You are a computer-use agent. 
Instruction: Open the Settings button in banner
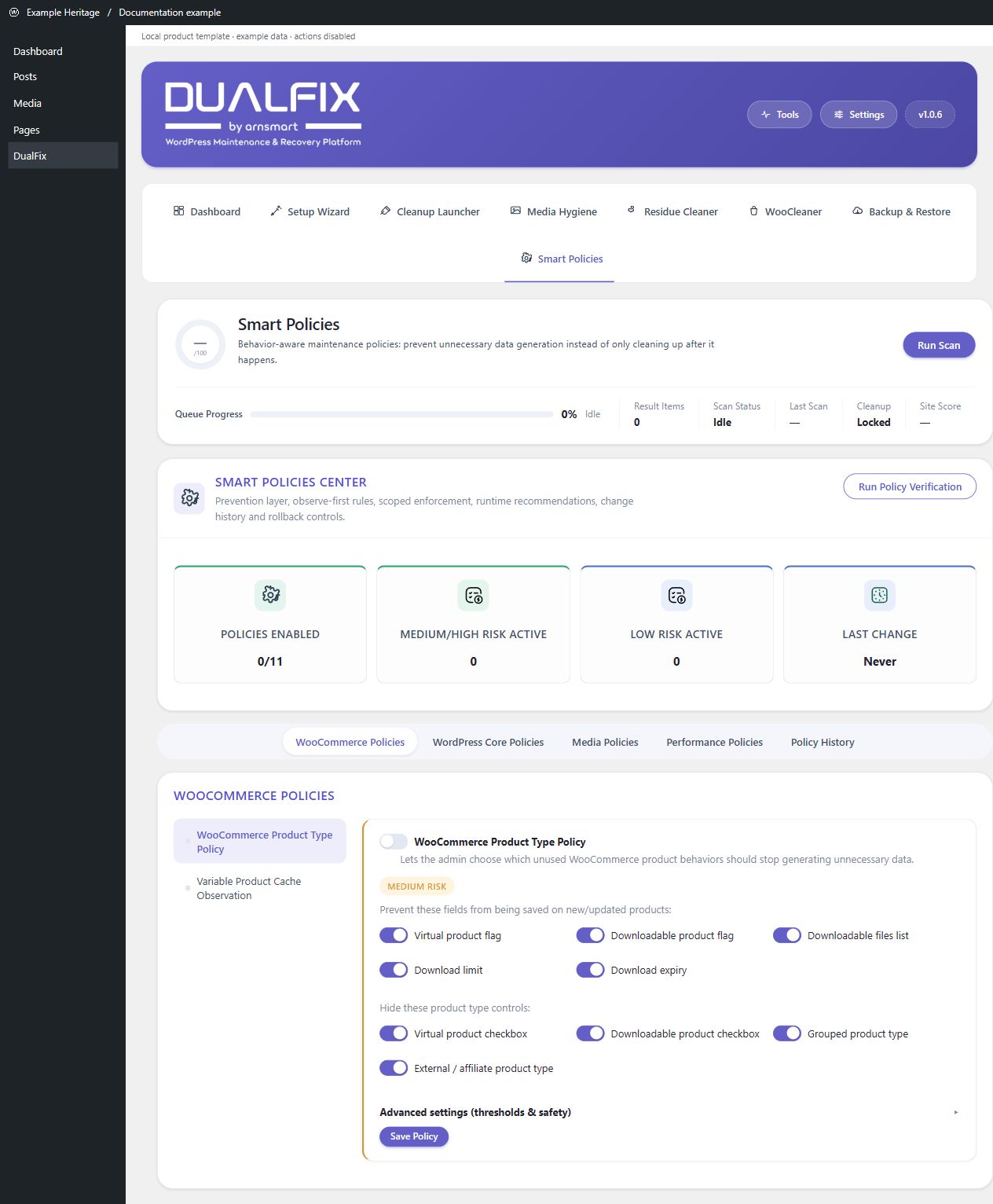[x=859, y=115]
